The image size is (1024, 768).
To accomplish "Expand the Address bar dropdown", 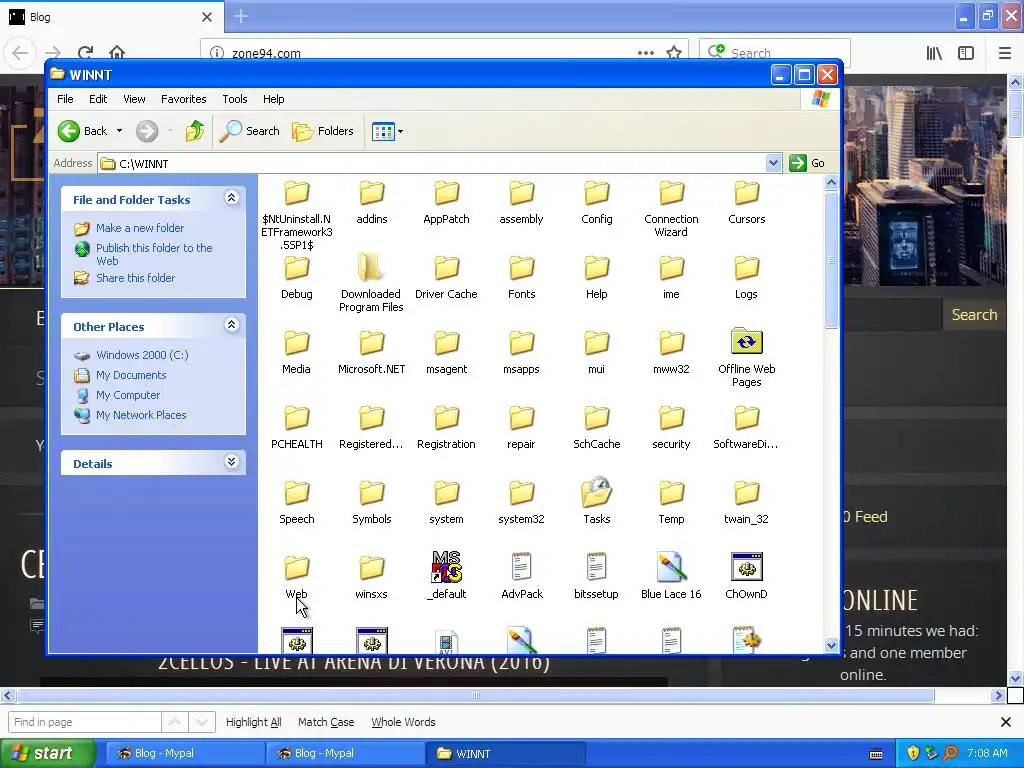I will [x=773, y=163].
